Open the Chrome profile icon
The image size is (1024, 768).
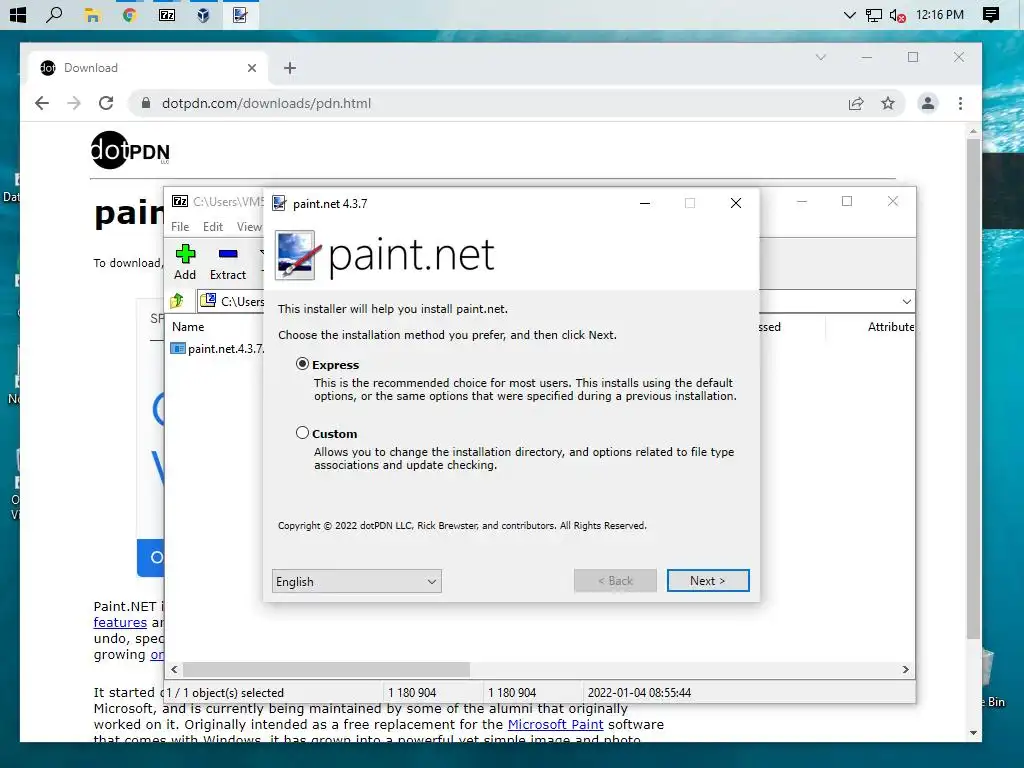927,103
